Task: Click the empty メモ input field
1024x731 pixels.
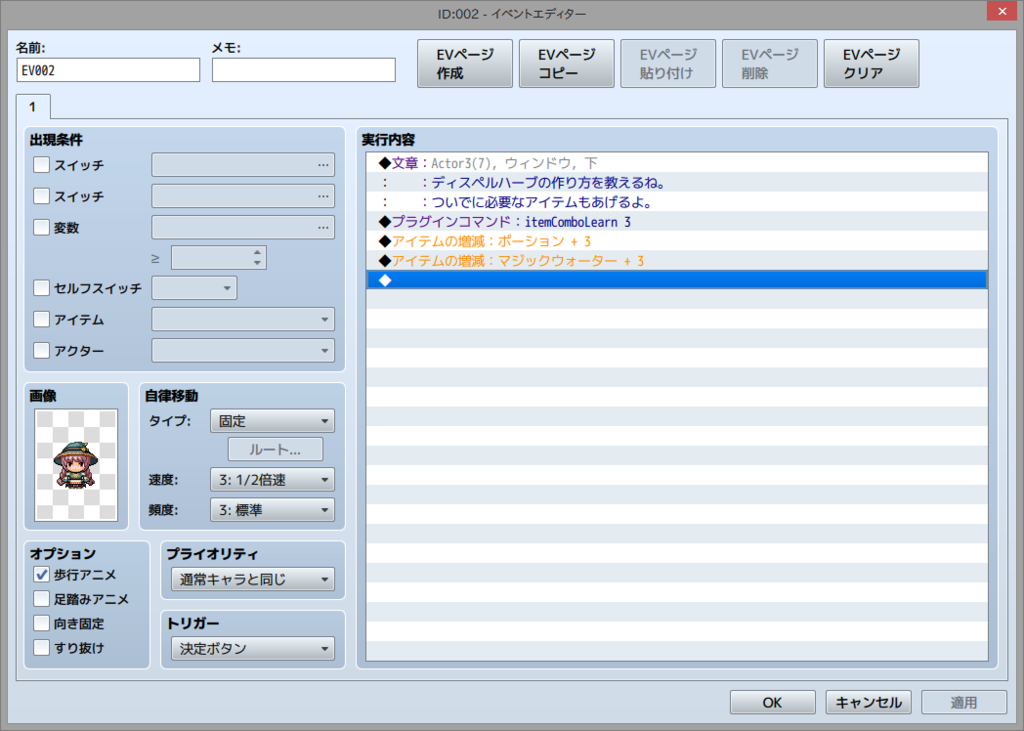Action: [304, 70]
